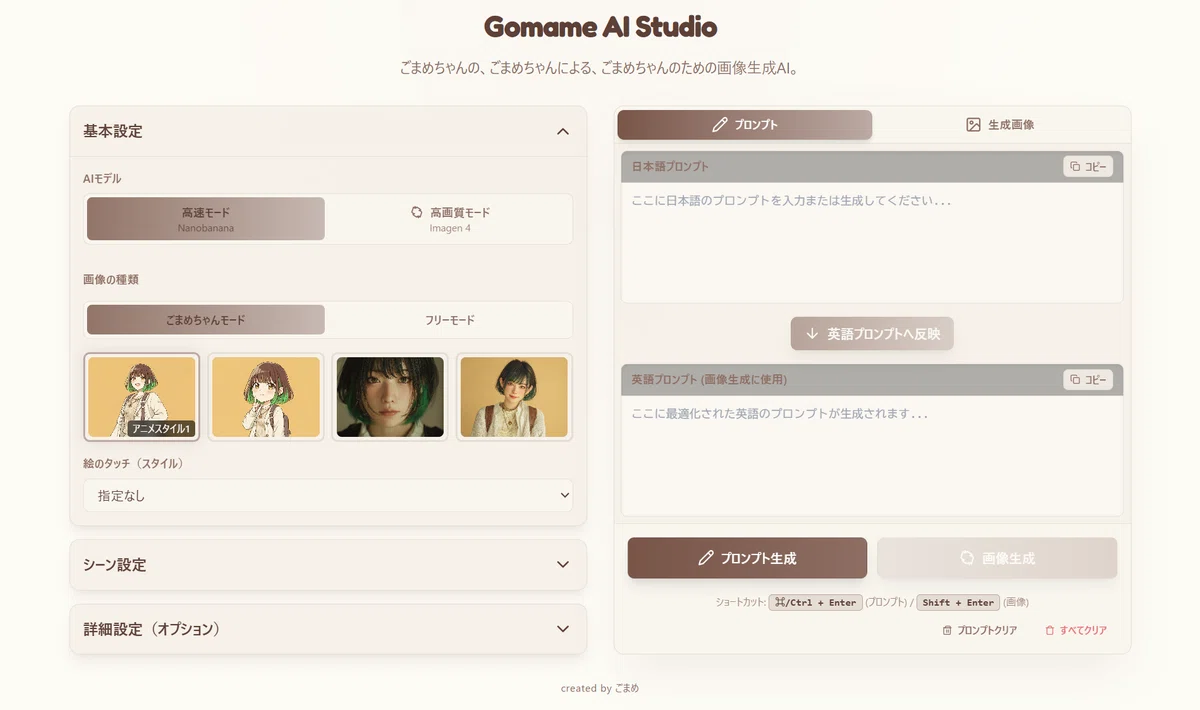The image size is (1200, 710).
Task: Click the pencil icon on プロンプト tab
Action: 719,125
